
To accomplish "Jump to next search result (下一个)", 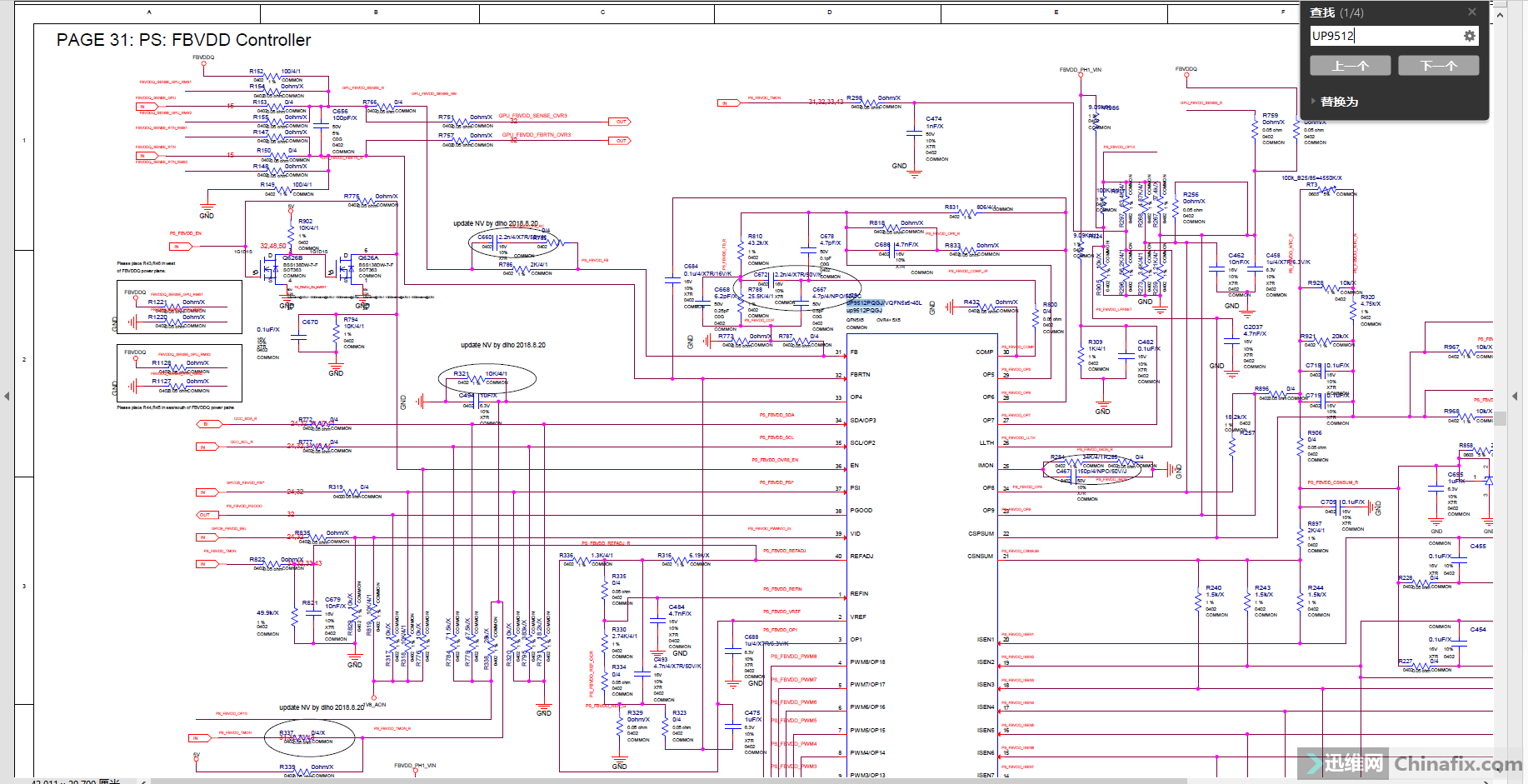I will pyautogui.click(x=1438, y=66).
